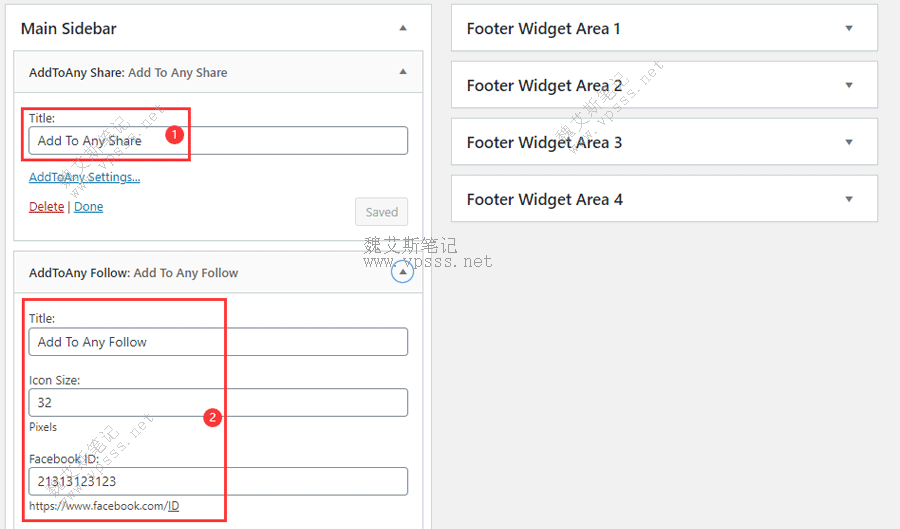Viewport: 900px width, 529px height.
Task: Click the AddToAny Share widget header title
Action: point(128,73)
